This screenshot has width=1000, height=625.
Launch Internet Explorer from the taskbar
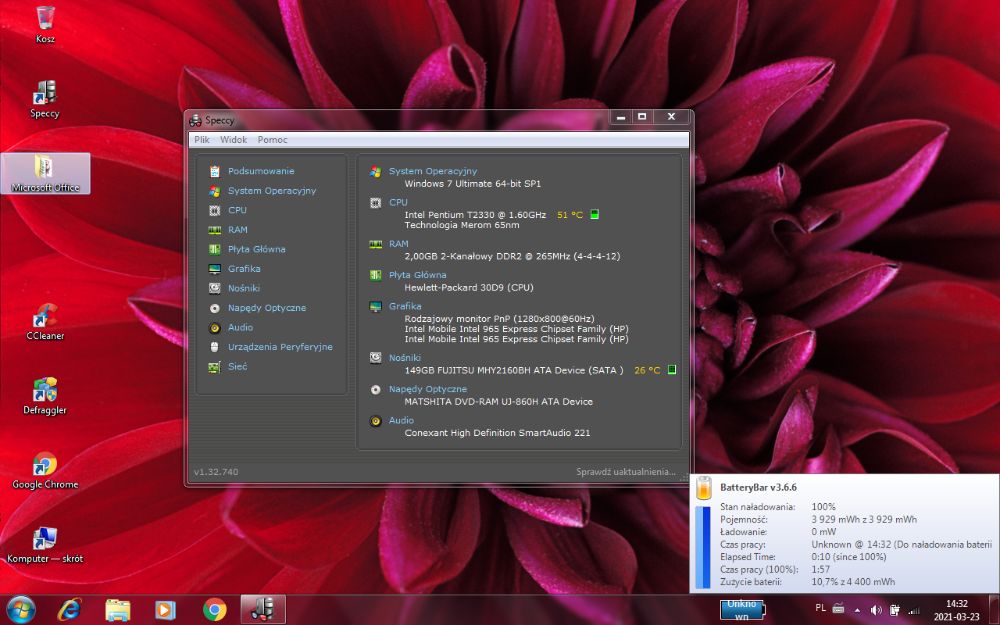coord(69,610)
